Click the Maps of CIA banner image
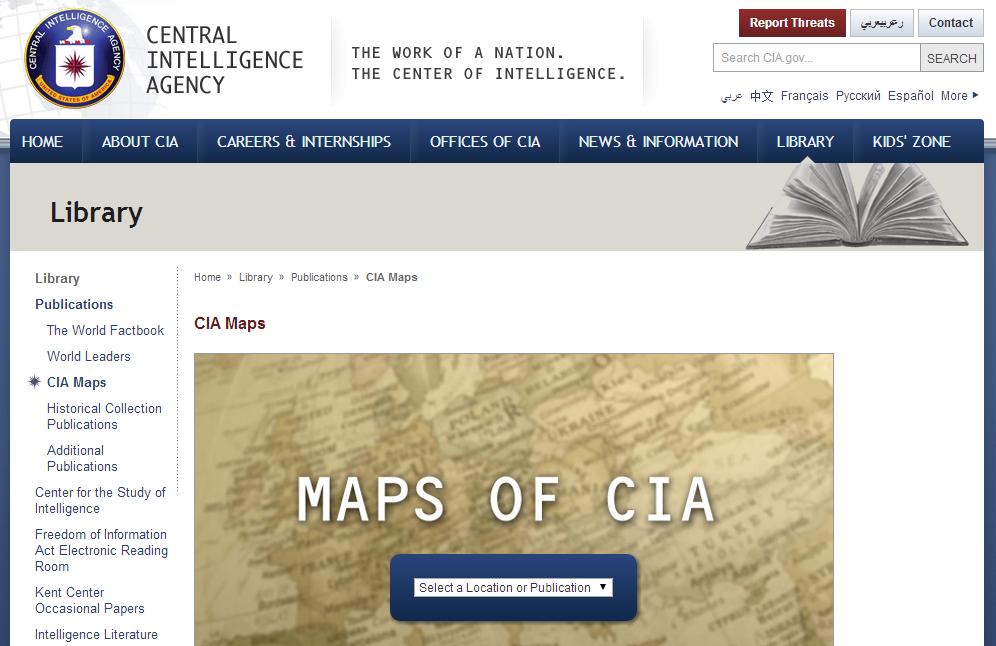The width and height of the screenshot is (996, 646). [513, 450]
